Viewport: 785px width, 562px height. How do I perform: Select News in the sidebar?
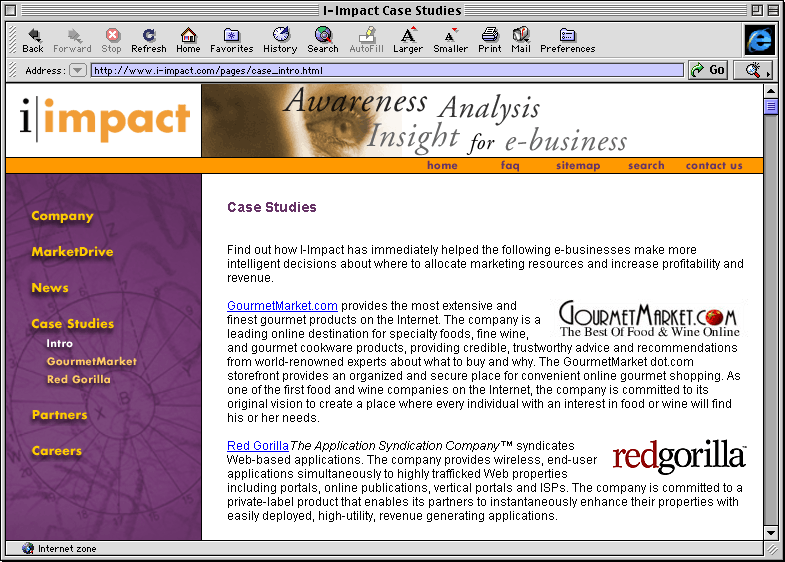50,288
